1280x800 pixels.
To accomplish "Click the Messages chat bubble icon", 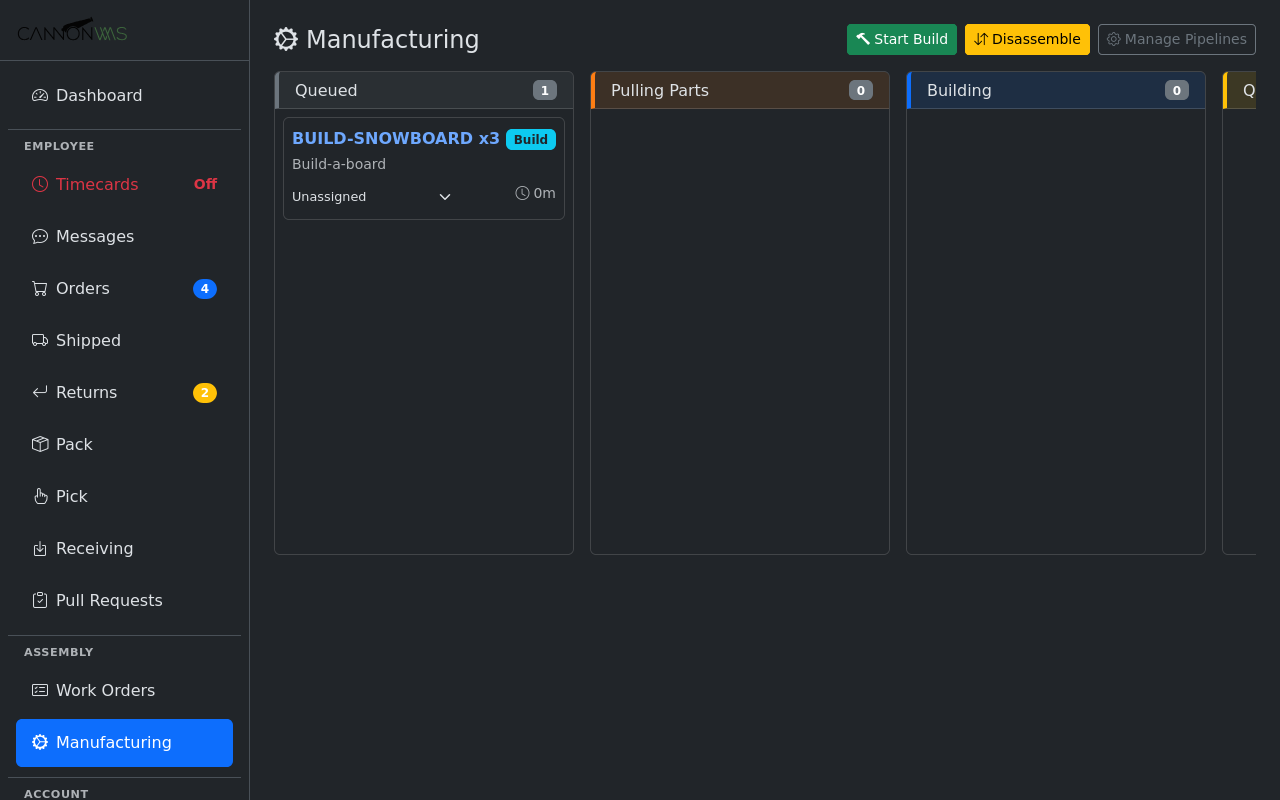I will click(x=40, y=237).
